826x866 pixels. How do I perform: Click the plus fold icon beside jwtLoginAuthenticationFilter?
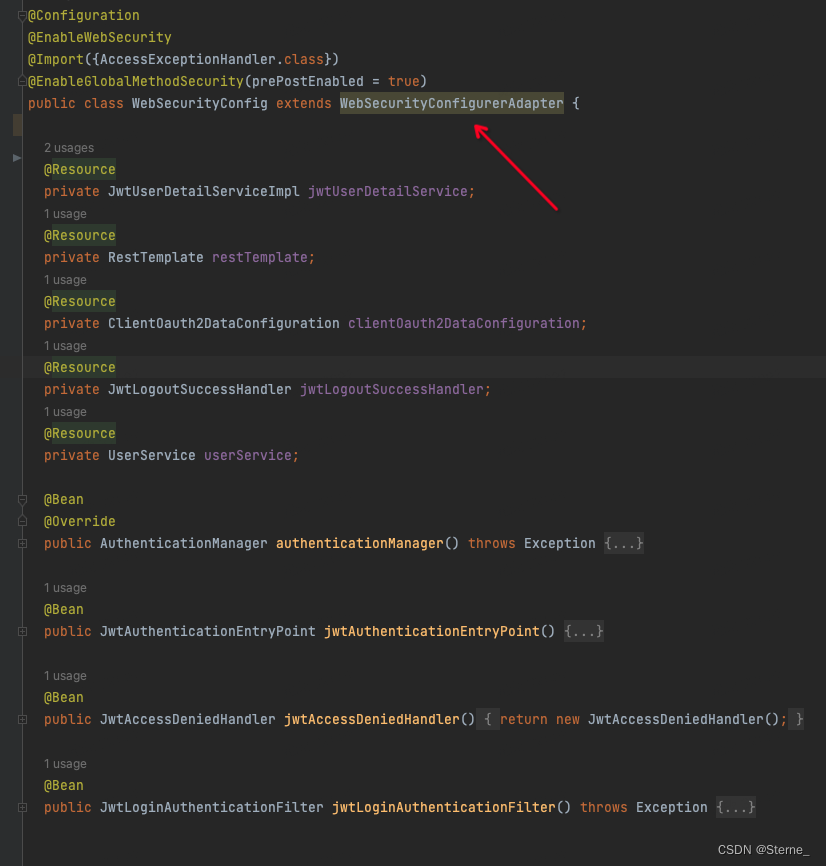point(22,807)
